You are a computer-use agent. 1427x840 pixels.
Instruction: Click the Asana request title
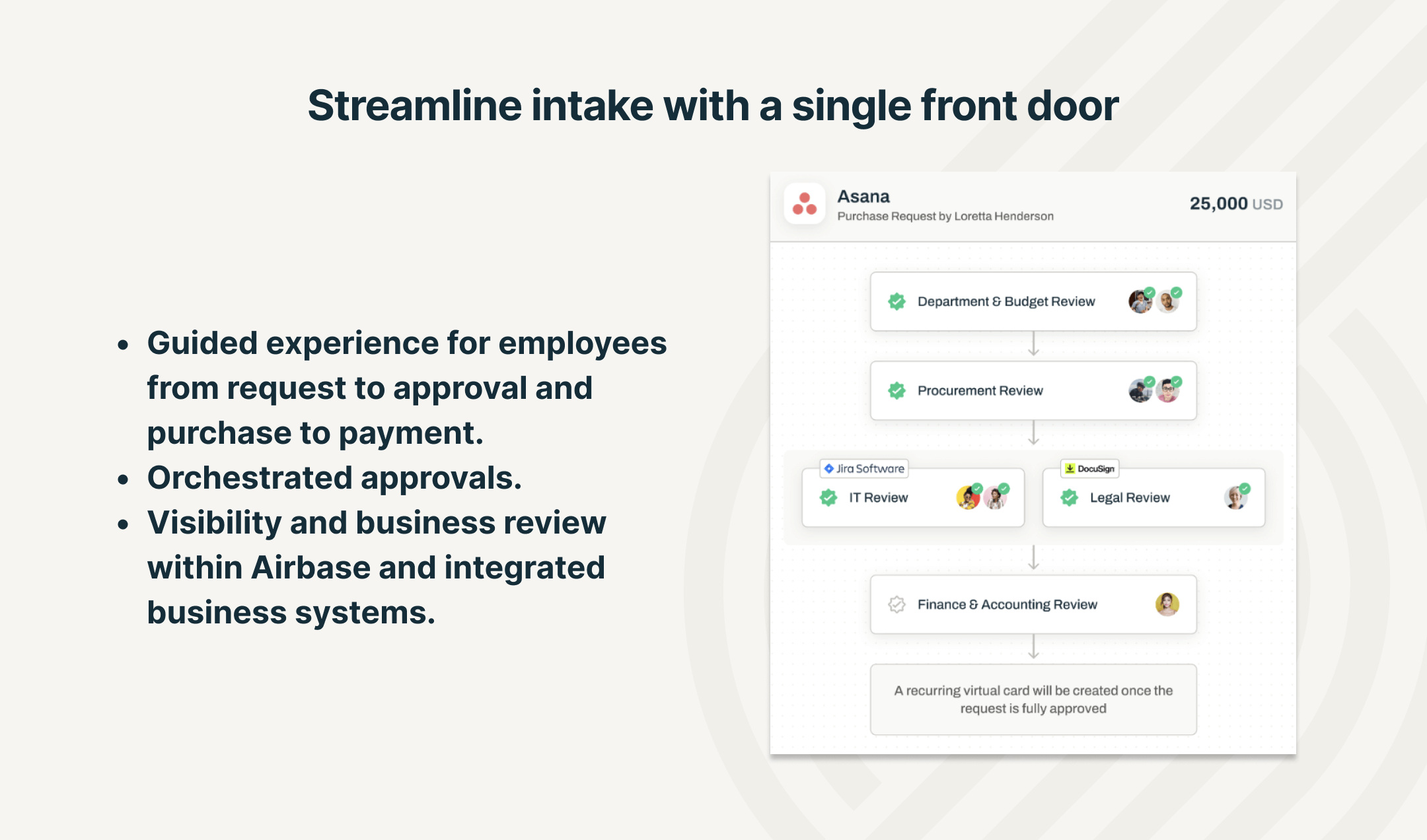pyautogui.click(x=863, y=196)
